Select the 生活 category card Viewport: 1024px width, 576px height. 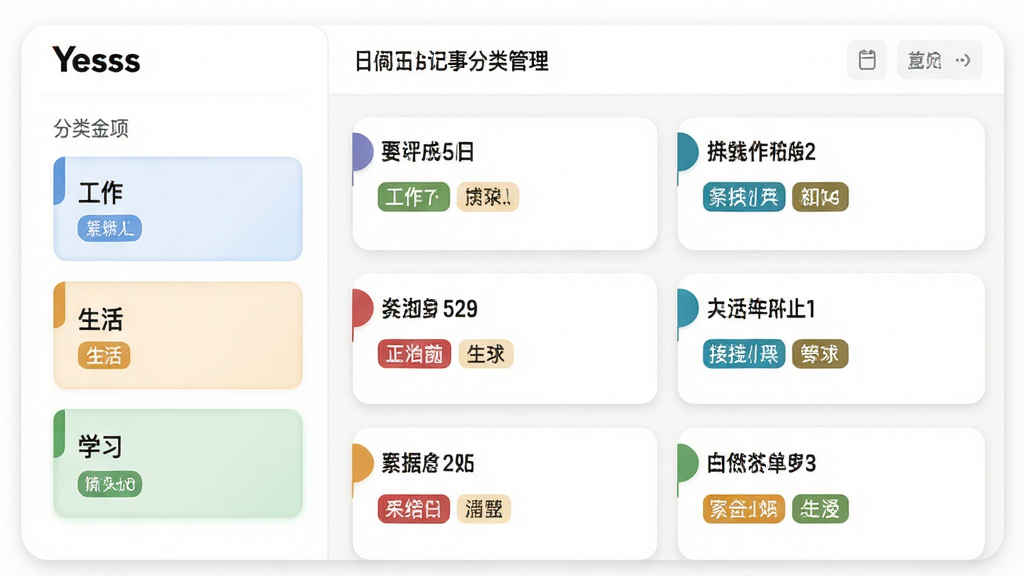pos(178,335)
